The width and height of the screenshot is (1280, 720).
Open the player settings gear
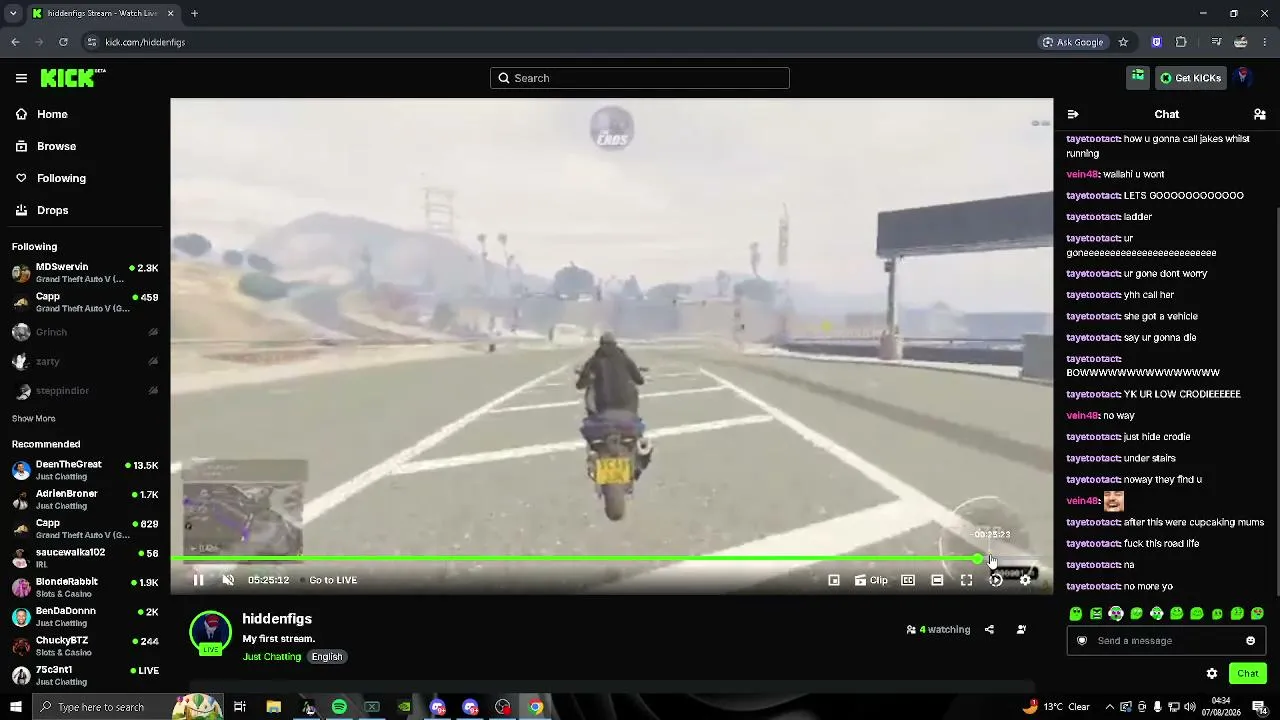1025,580
